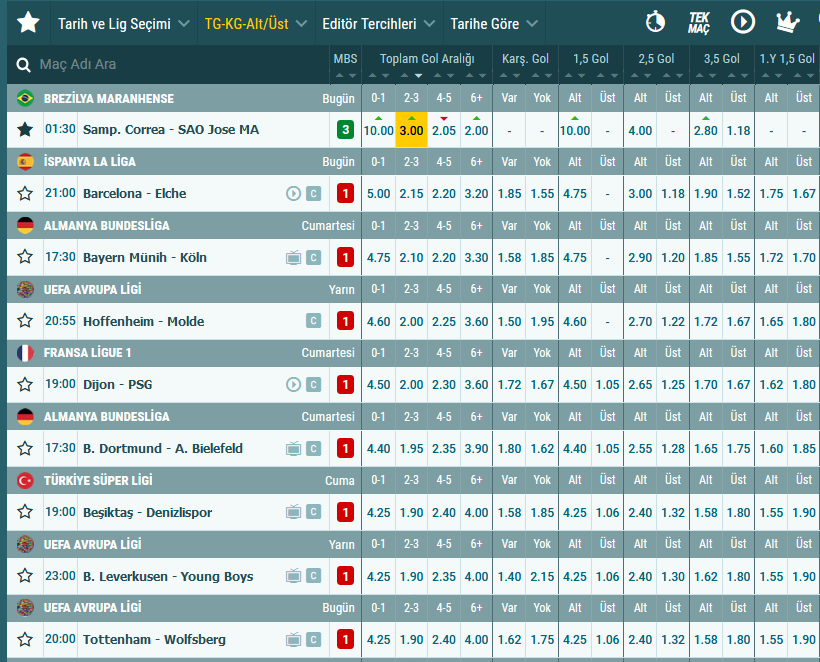
Task: Click the C badge for Hoffenheim - Molde
Action: click(x=313, y=321)
